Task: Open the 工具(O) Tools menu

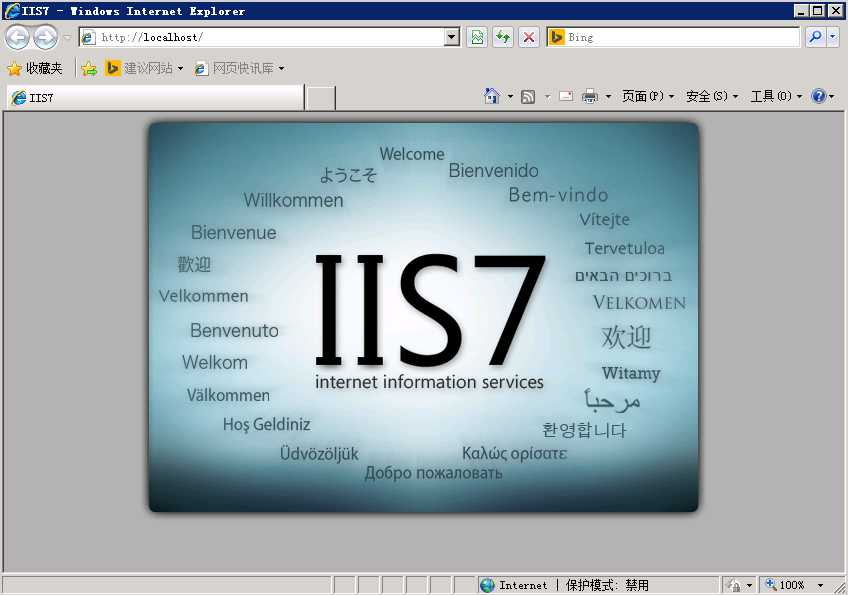Action: 776,96
